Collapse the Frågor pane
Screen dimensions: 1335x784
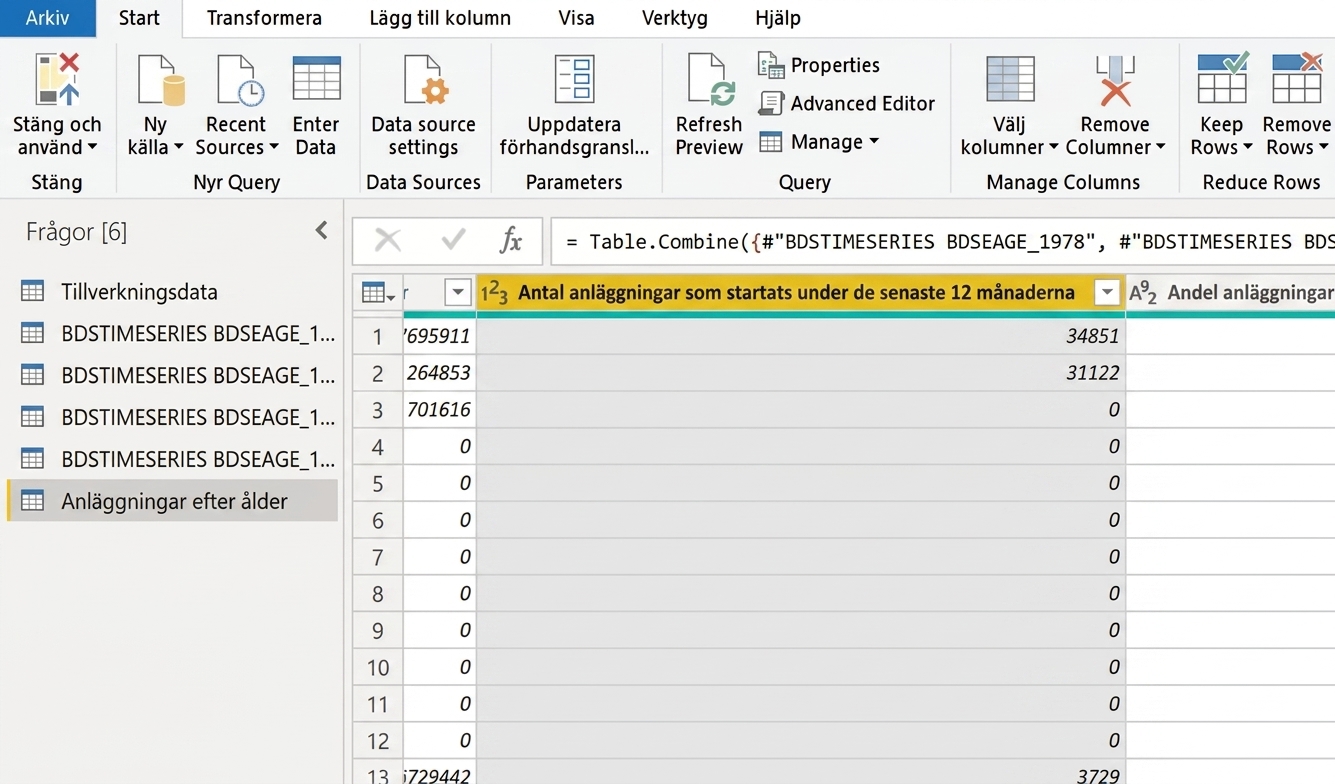point(321,231)
